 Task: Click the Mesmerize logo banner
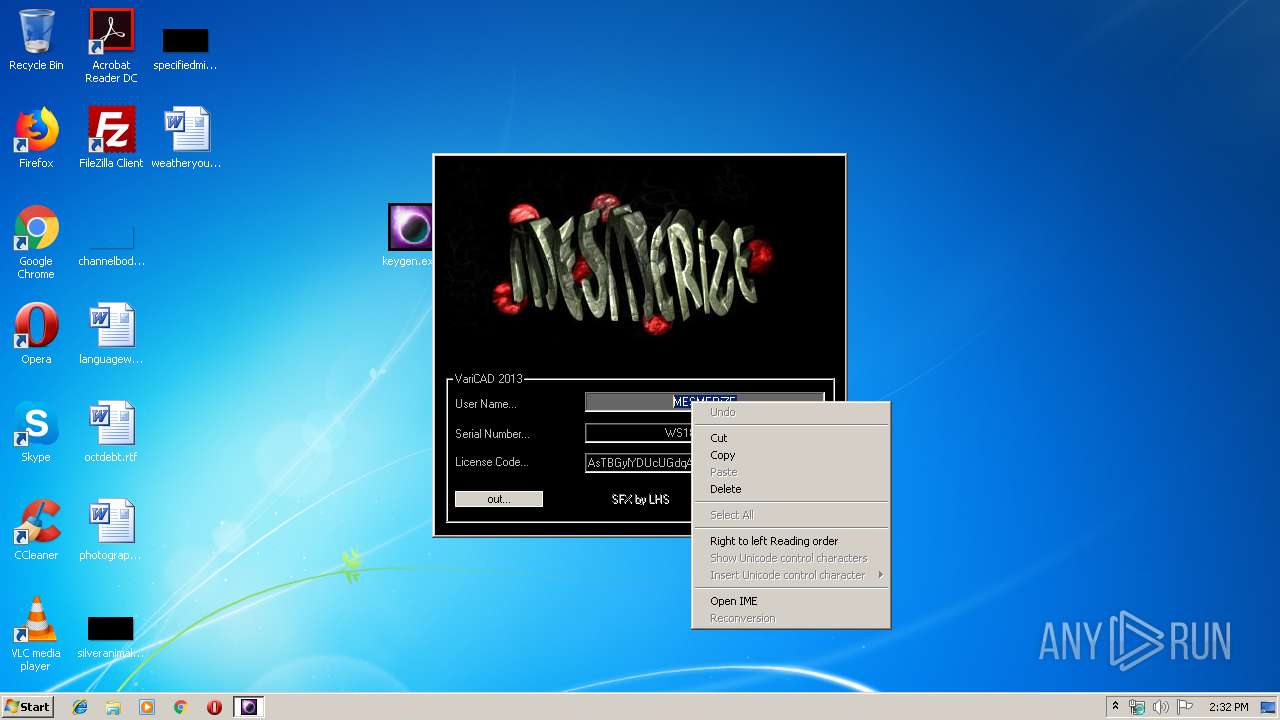coord(640,265)
